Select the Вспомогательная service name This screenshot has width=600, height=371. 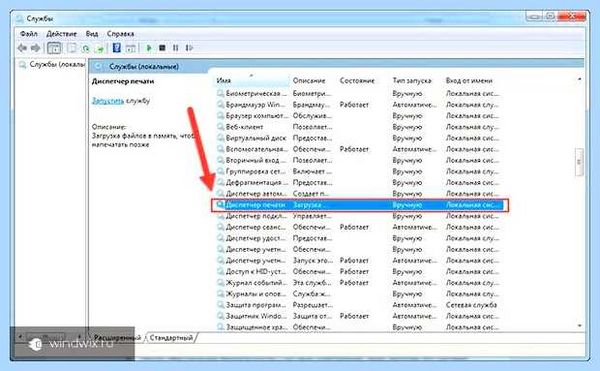pyautogui.click(x=256, y=149)
